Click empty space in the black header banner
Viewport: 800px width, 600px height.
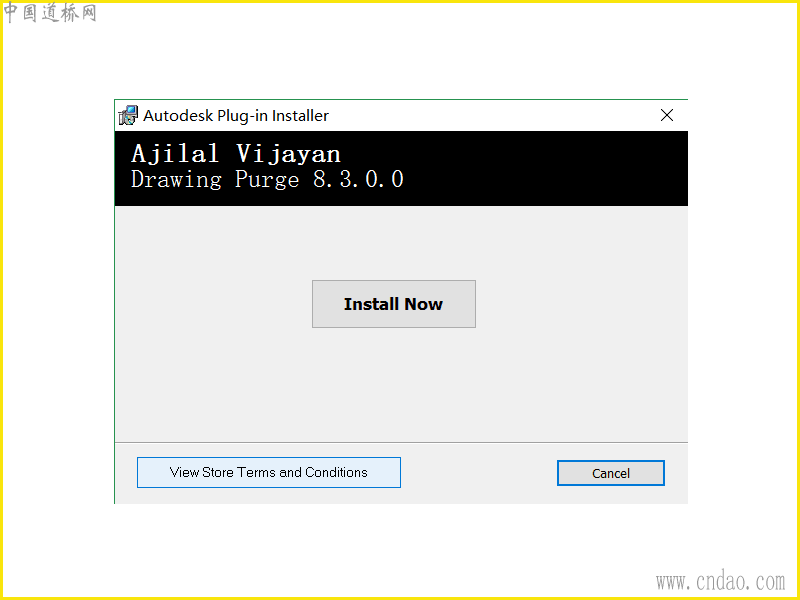point(546,168)
